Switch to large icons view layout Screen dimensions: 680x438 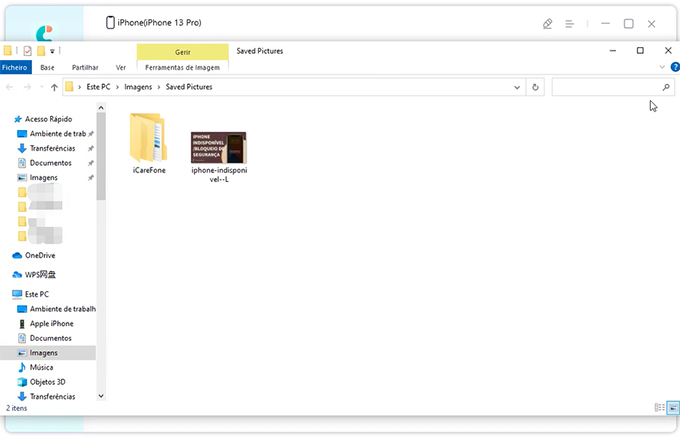(x=673, y=407)
